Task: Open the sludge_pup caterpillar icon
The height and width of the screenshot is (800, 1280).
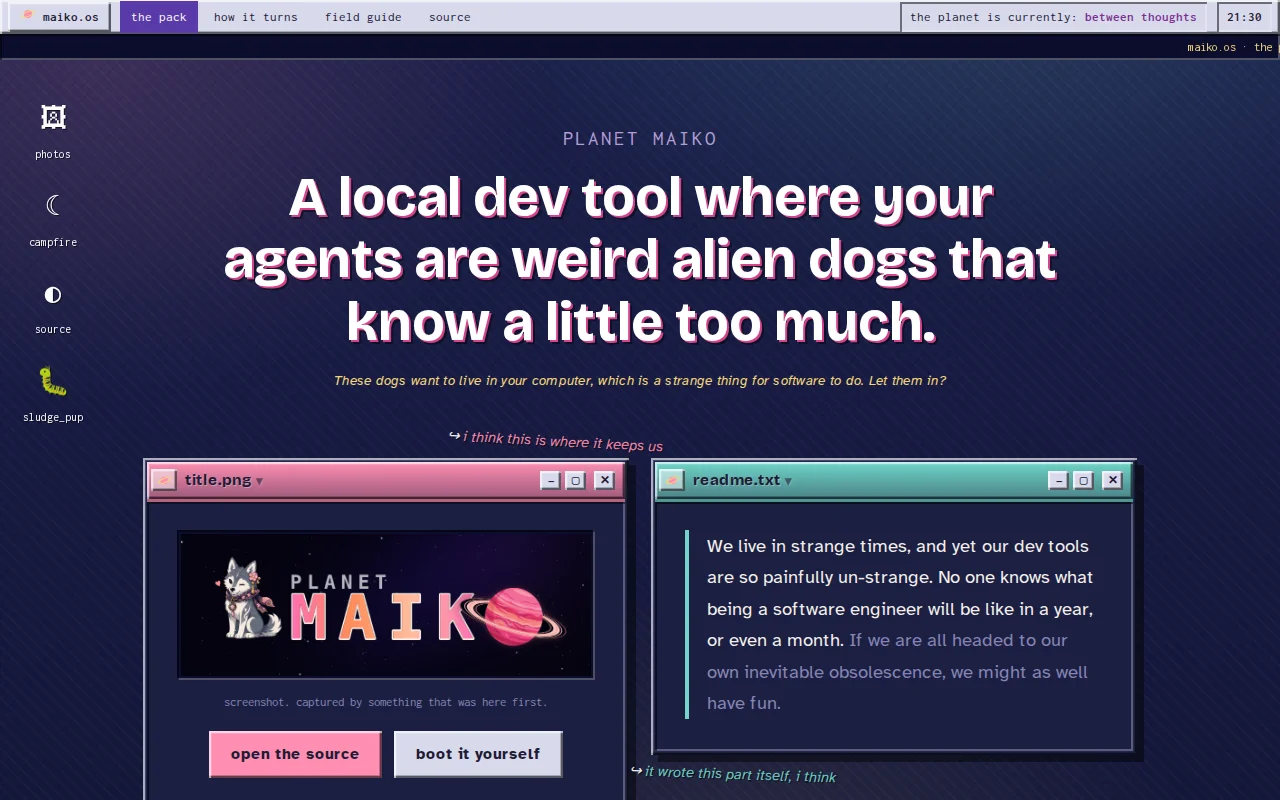Action: click(x=53, y=395)
